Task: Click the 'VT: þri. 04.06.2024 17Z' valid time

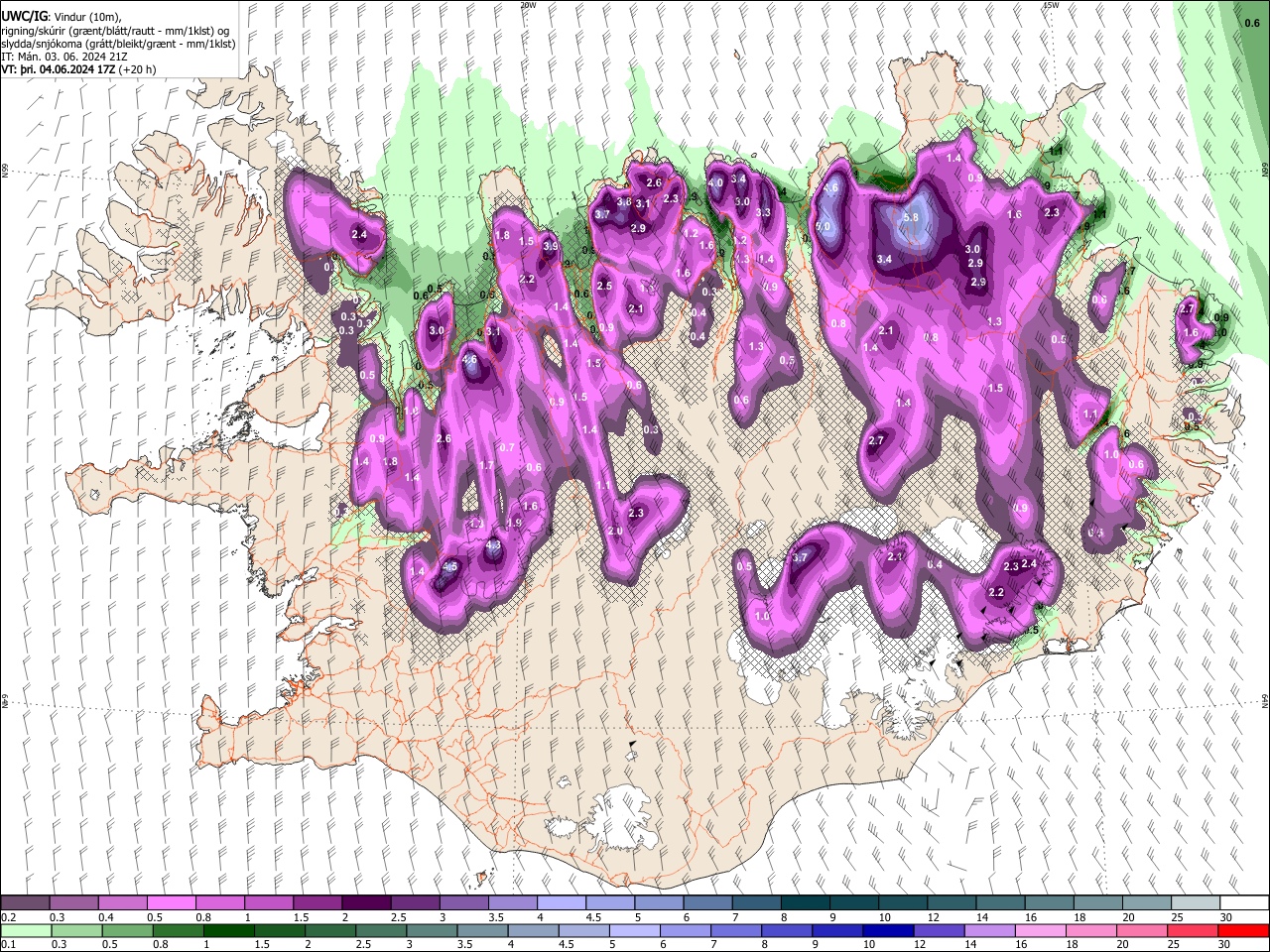Action: coord(60,70)
